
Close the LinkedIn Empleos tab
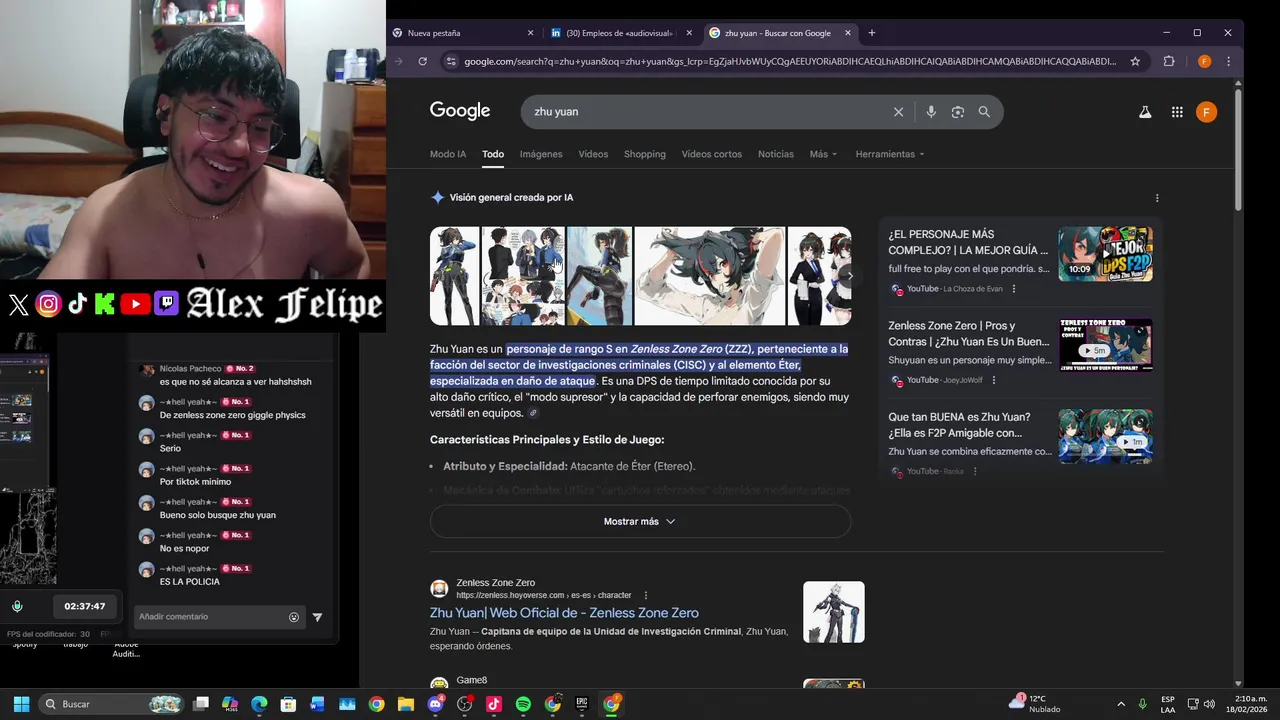pyautogui.click(x=689, y=33)
